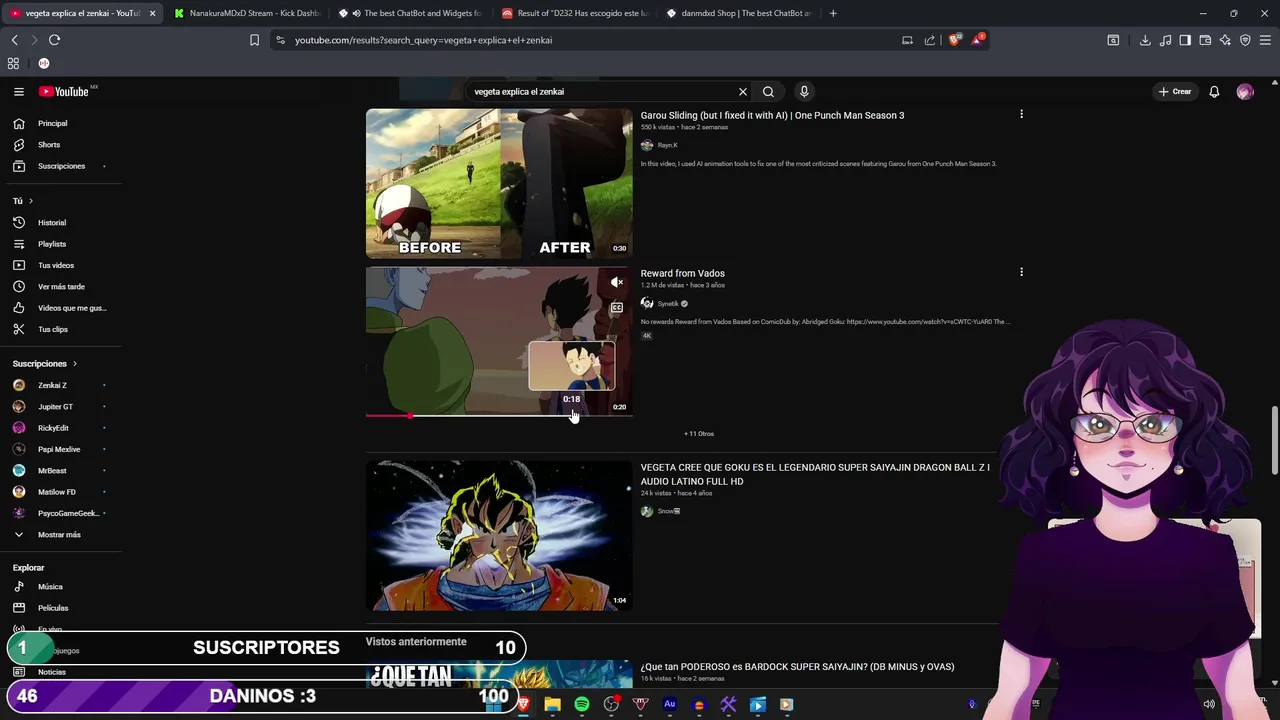Expand Mostrar más subscriptions
This screenshot has height=720, width=1280.
[60, 534]
